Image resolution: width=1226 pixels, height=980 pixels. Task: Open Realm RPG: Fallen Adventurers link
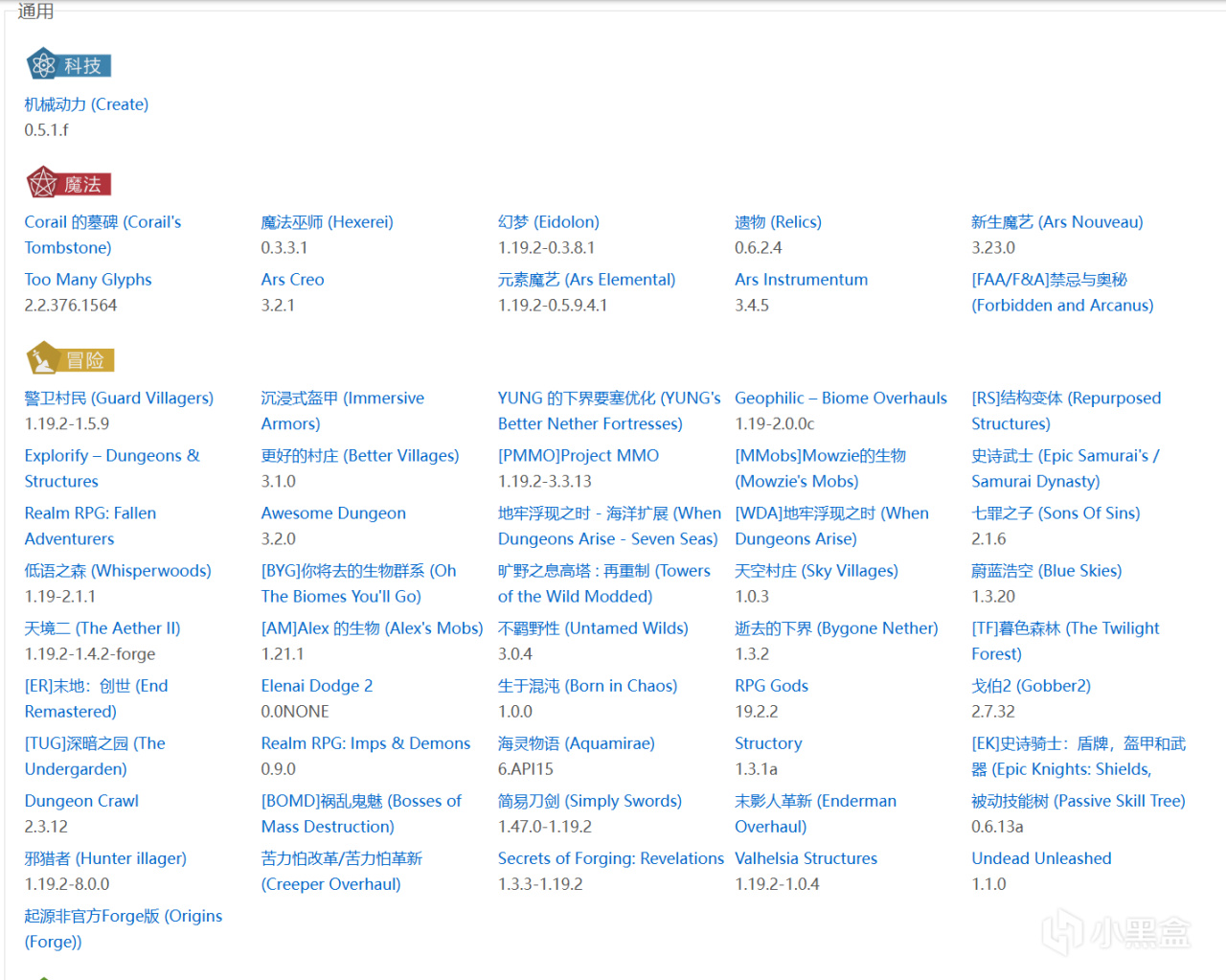tap(90, 526)
